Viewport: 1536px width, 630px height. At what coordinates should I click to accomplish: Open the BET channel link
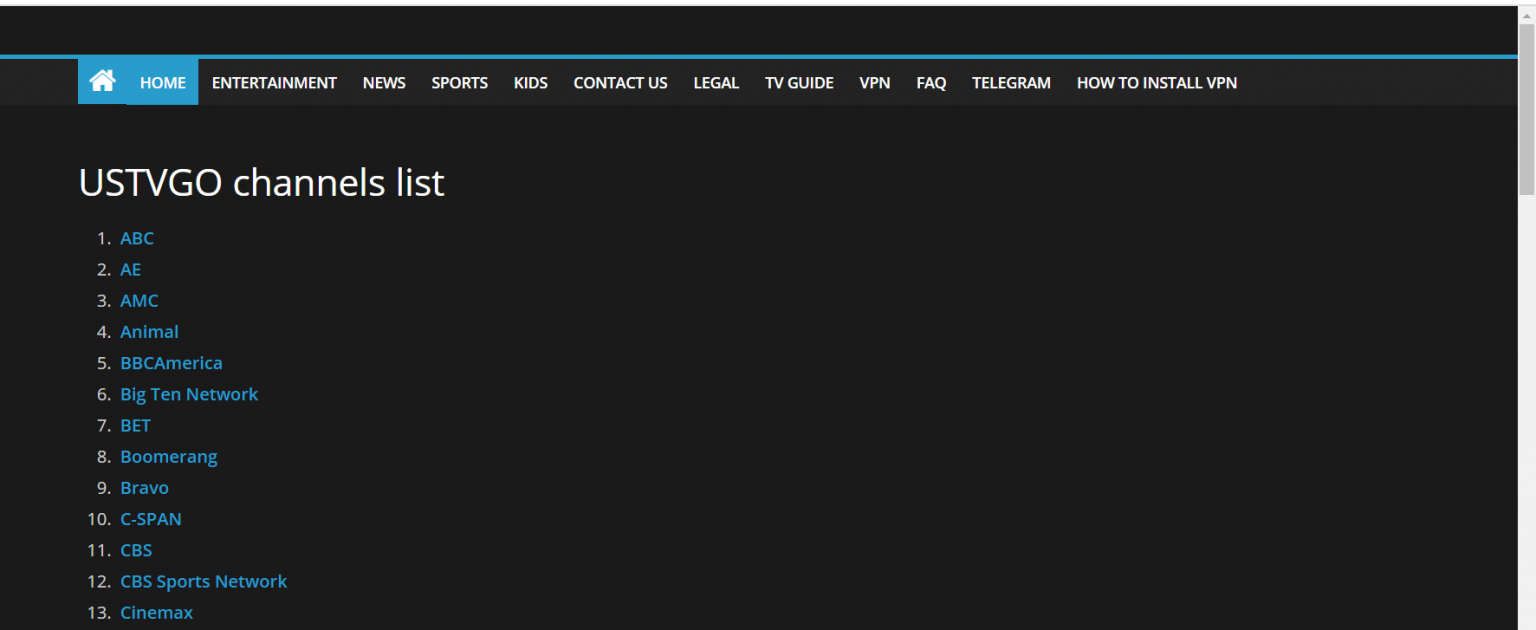135,425
